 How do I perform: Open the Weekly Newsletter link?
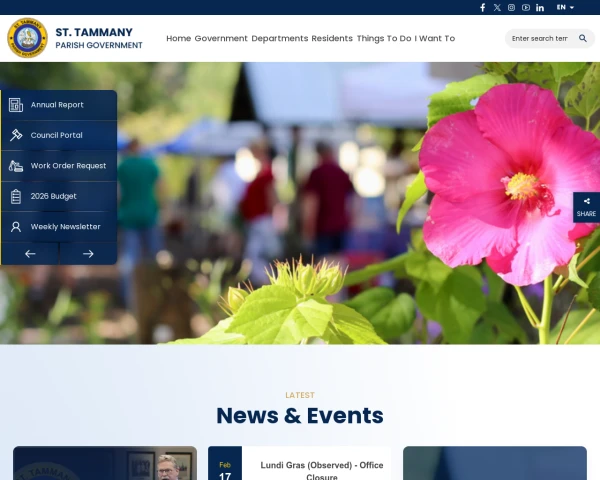[65, 227]
